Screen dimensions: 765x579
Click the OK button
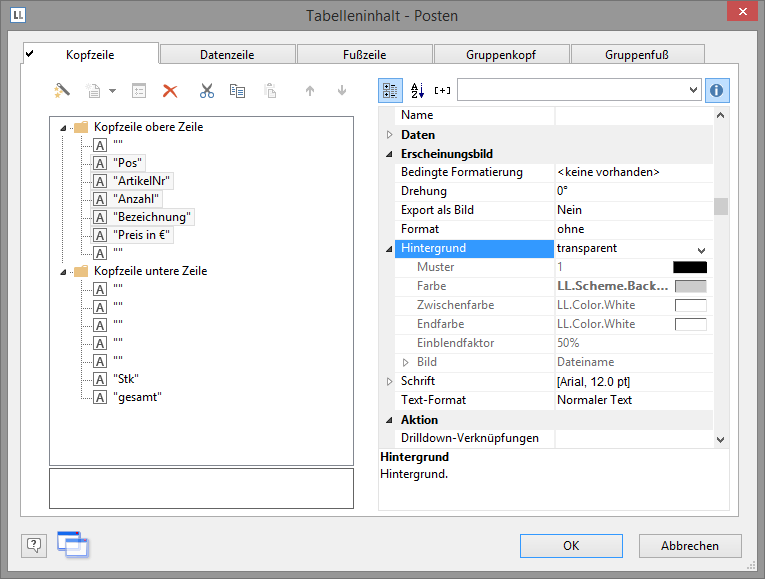point(571,545)
